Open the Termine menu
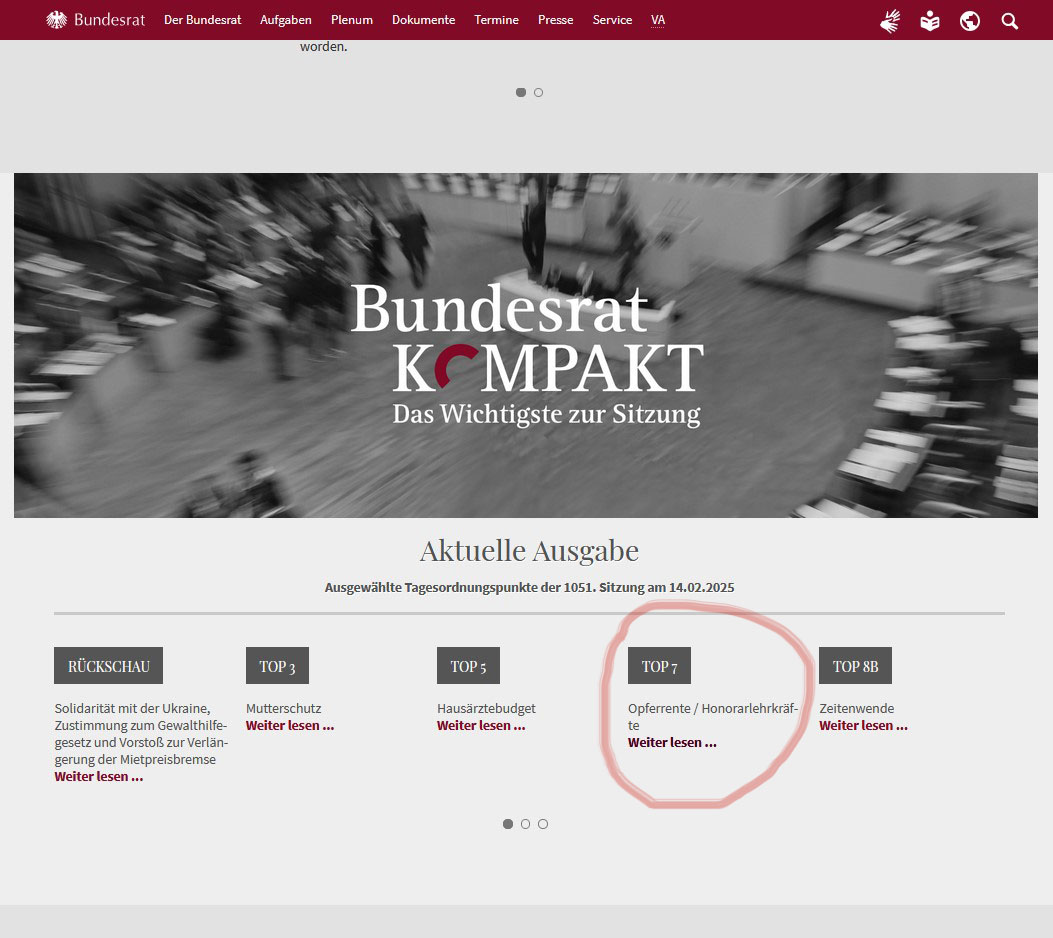This screenshot has width=1053, height=938. click(x=496, y=20)
